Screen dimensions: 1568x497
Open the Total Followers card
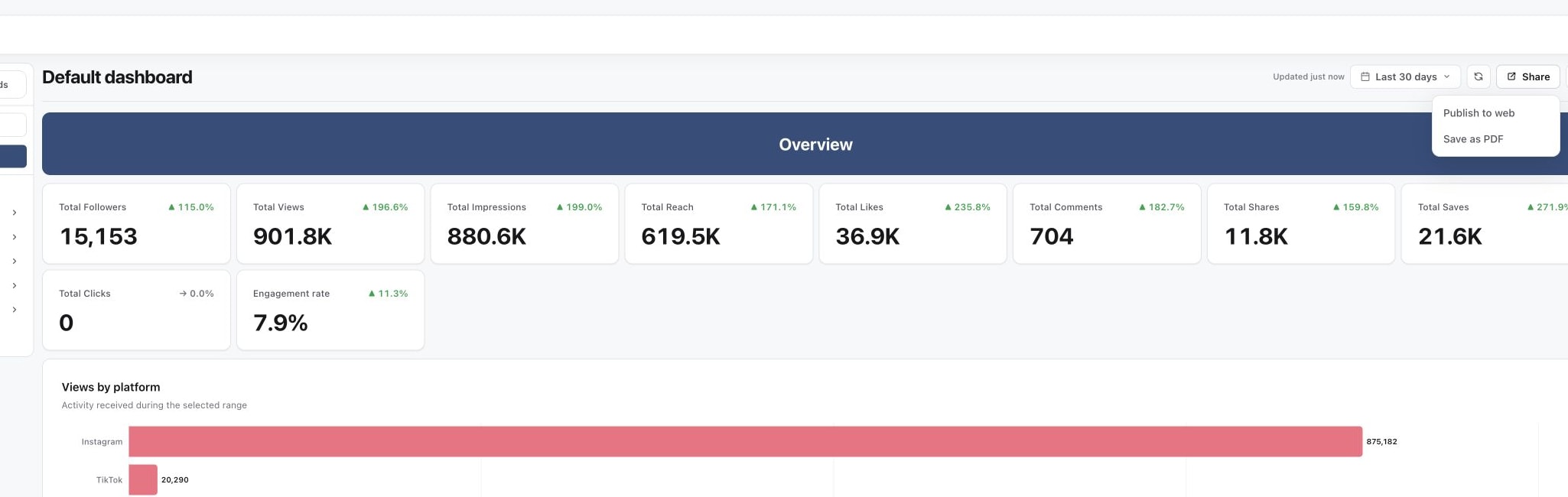136,223
